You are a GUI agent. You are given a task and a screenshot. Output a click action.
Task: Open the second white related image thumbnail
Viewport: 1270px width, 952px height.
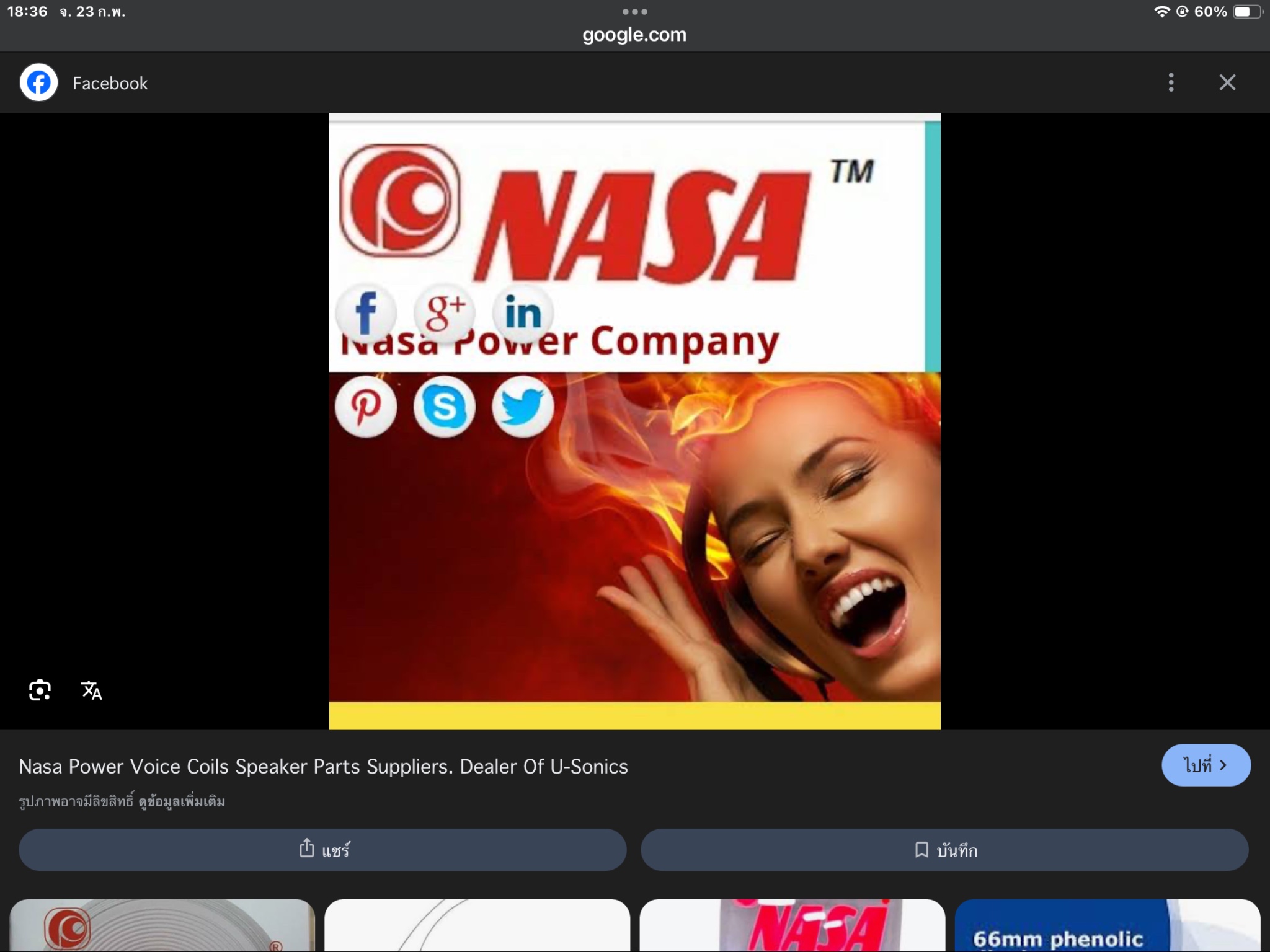click(477, 925)
